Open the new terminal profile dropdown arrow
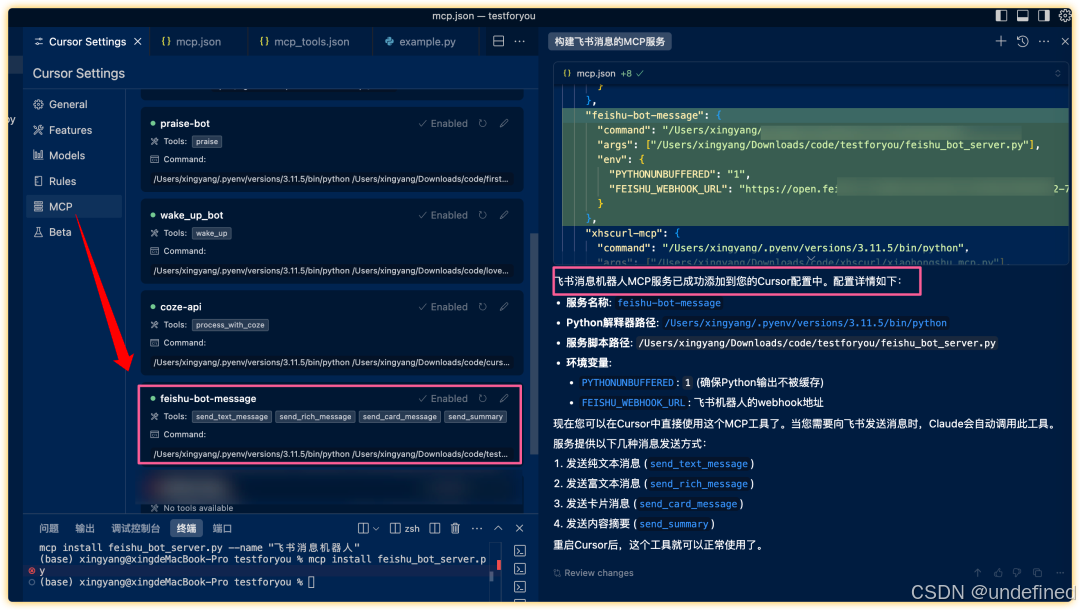Viewport: 1080px width, 610px height. pos(376,529)
